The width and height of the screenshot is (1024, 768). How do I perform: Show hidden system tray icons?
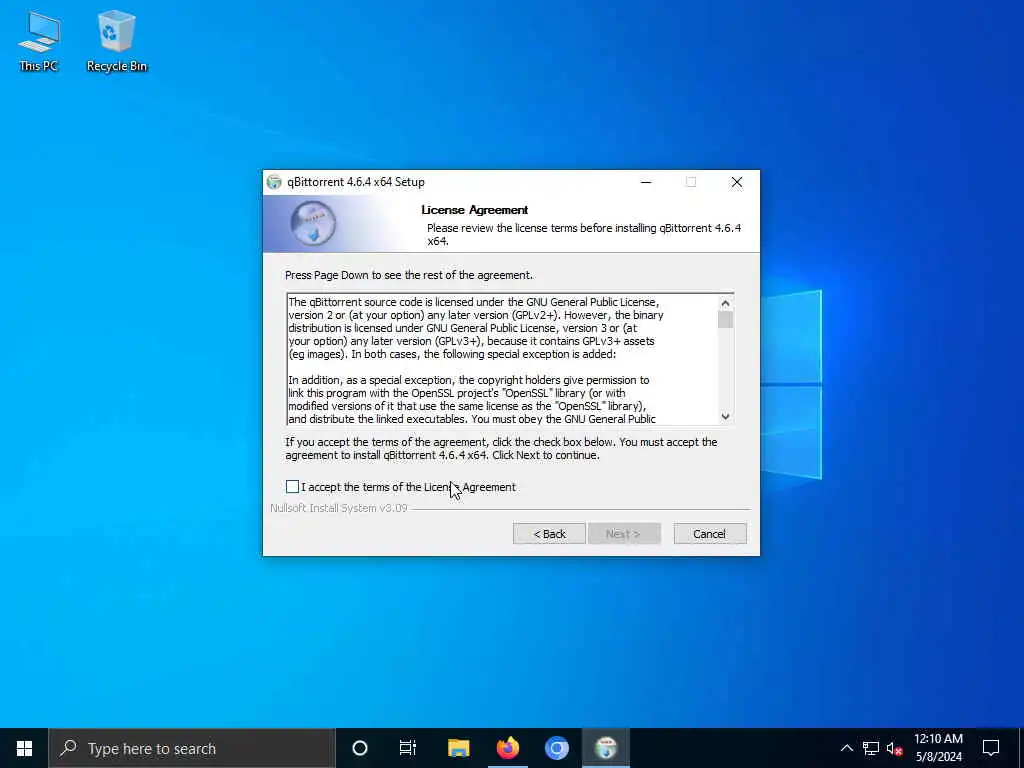[846, 748]
